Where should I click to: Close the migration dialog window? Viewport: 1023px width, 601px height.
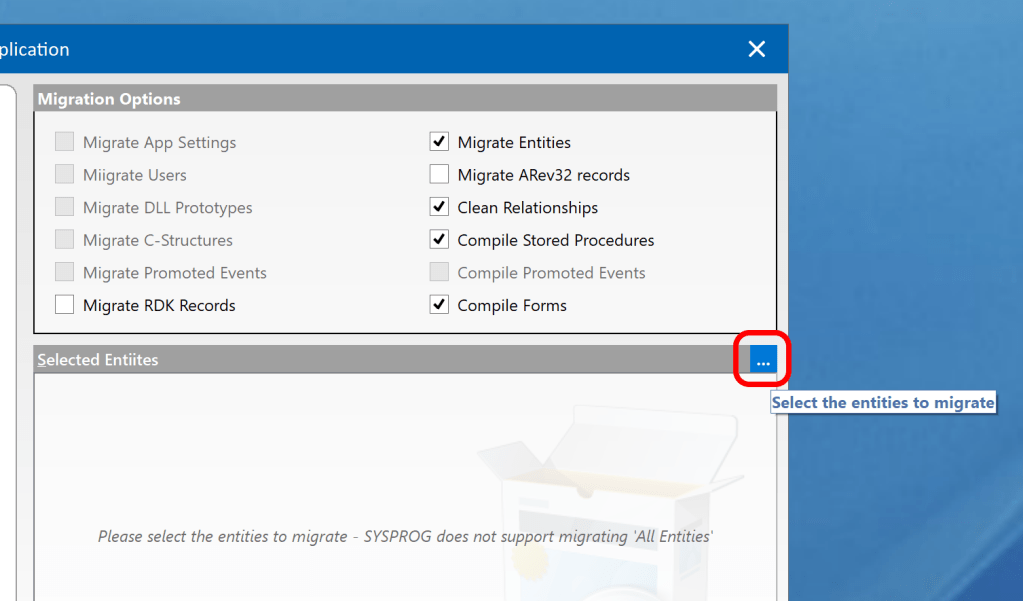[x=756, y=48]
